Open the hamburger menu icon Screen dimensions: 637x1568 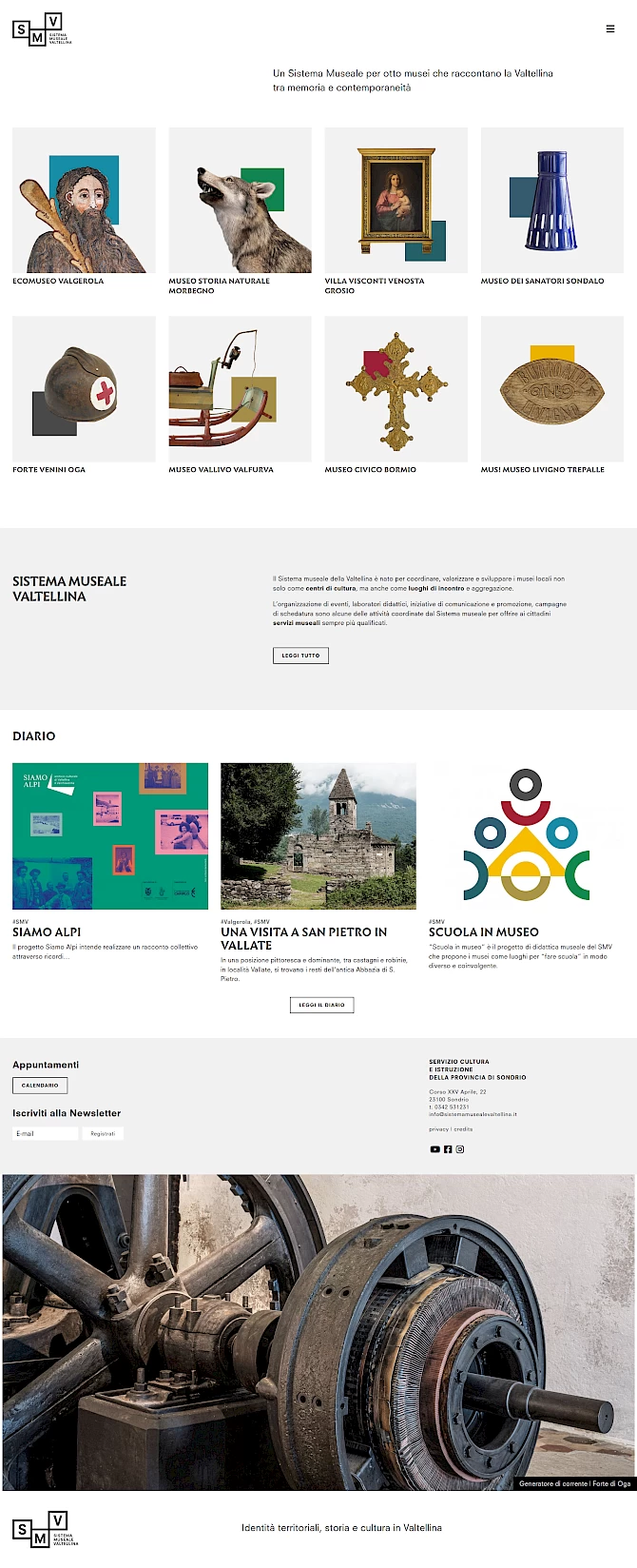pos(610,29)
